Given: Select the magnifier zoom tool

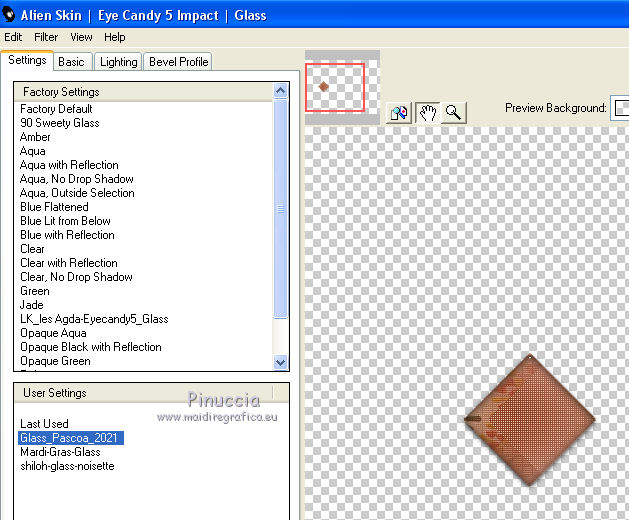Looking at the screenshot, I should click(x=453, y=113).
